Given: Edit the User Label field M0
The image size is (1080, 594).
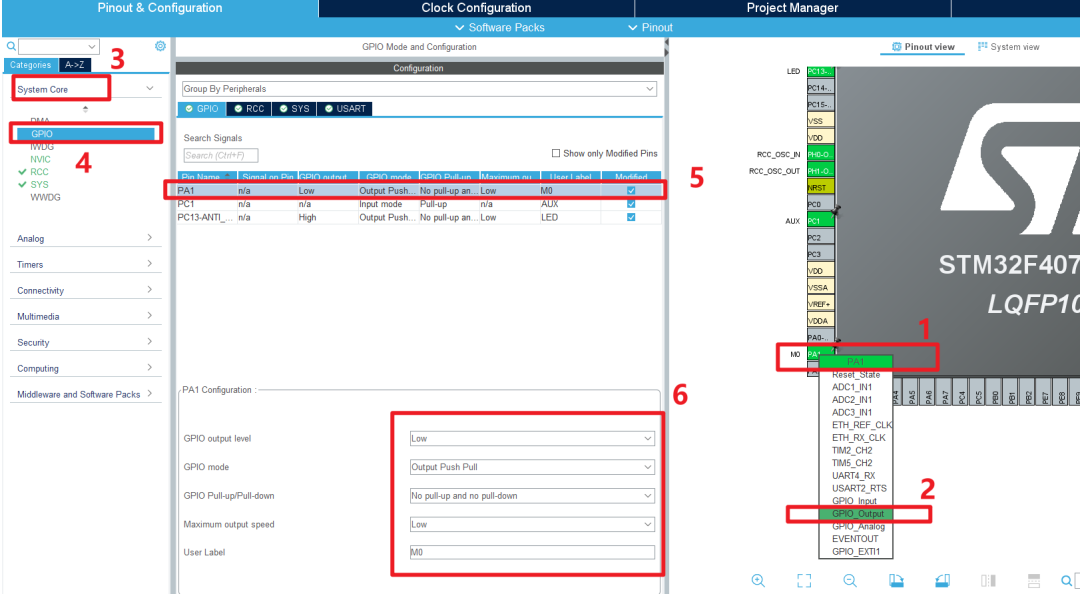Looking at the screenshot, I should click(532, 552).
